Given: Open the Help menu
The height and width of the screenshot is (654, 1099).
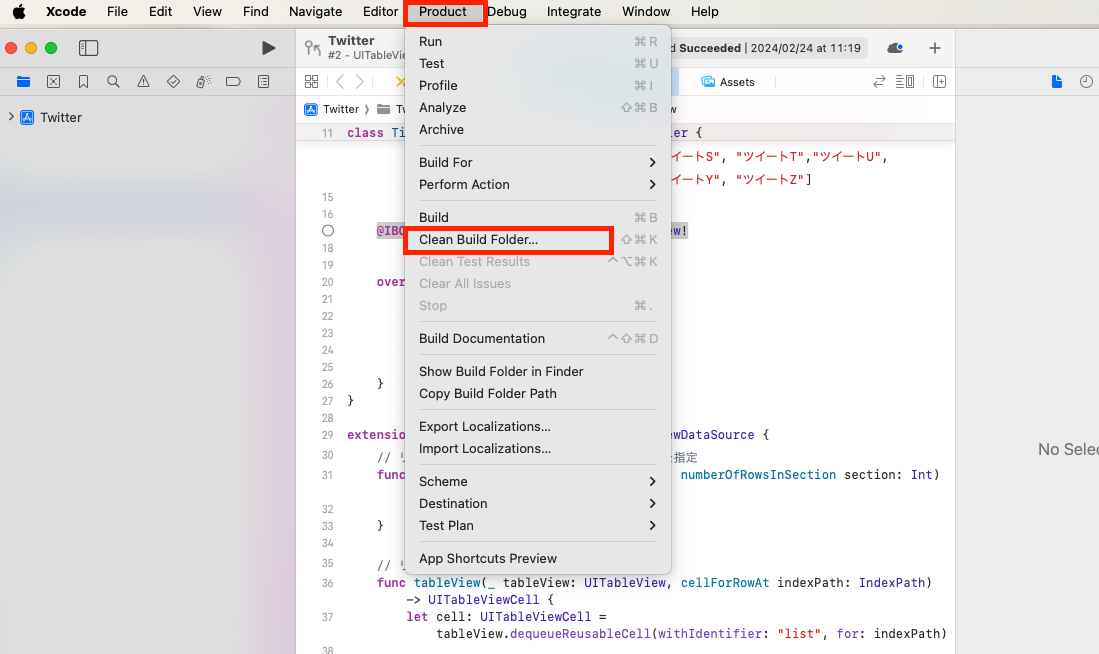Looking at the screenshot, I should 704,11.
